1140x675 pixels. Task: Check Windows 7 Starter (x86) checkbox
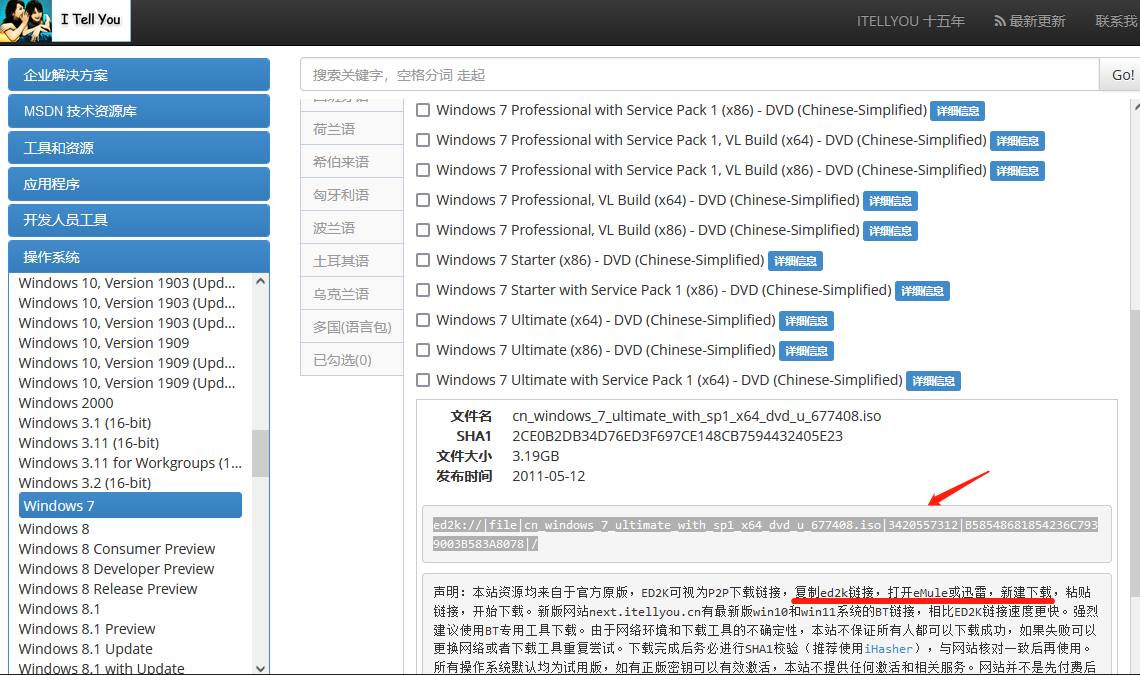click(x=423, y=260)
